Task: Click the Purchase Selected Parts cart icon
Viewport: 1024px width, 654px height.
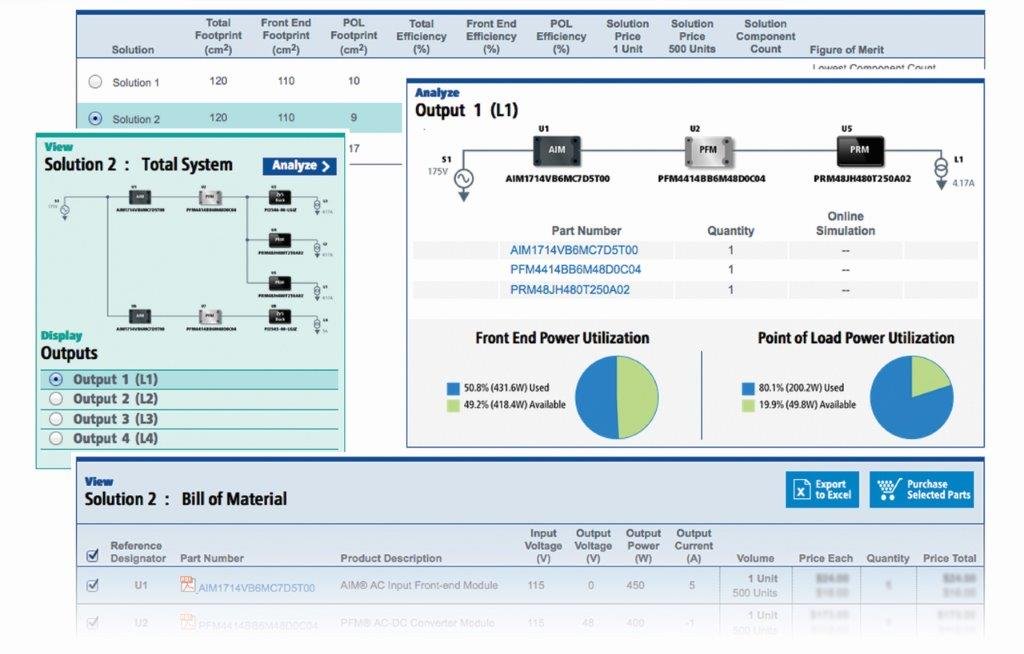Action: [888, 489]
